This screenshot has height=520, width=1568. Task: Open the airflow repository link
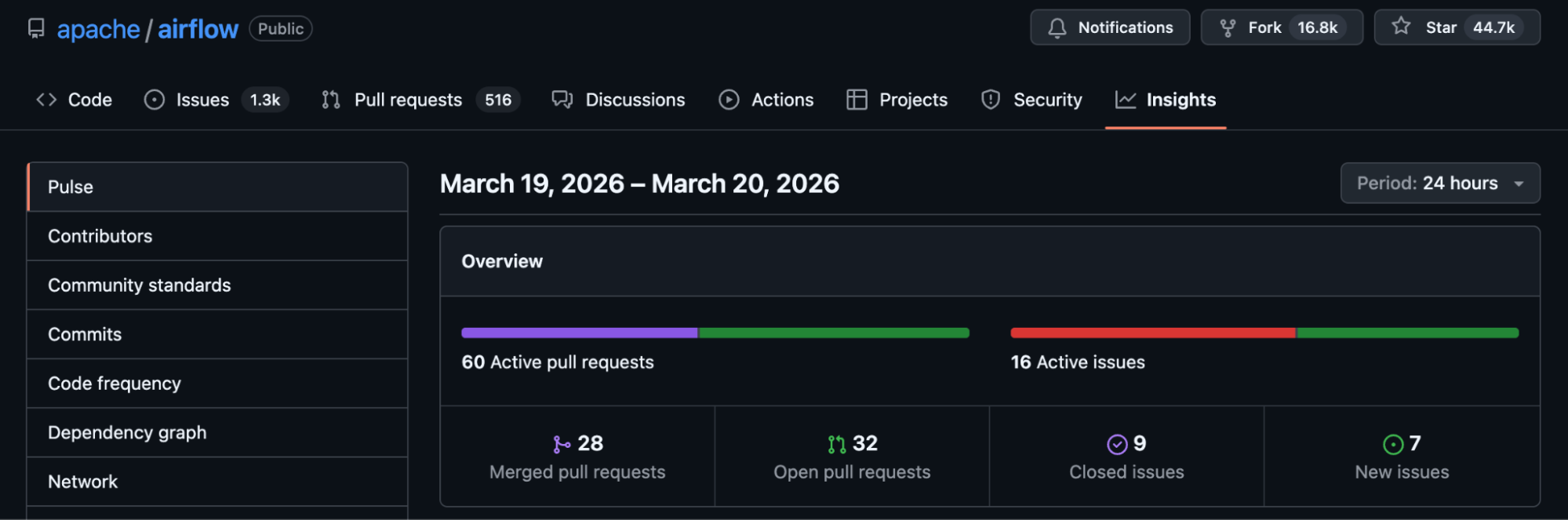tap(198, 30)
